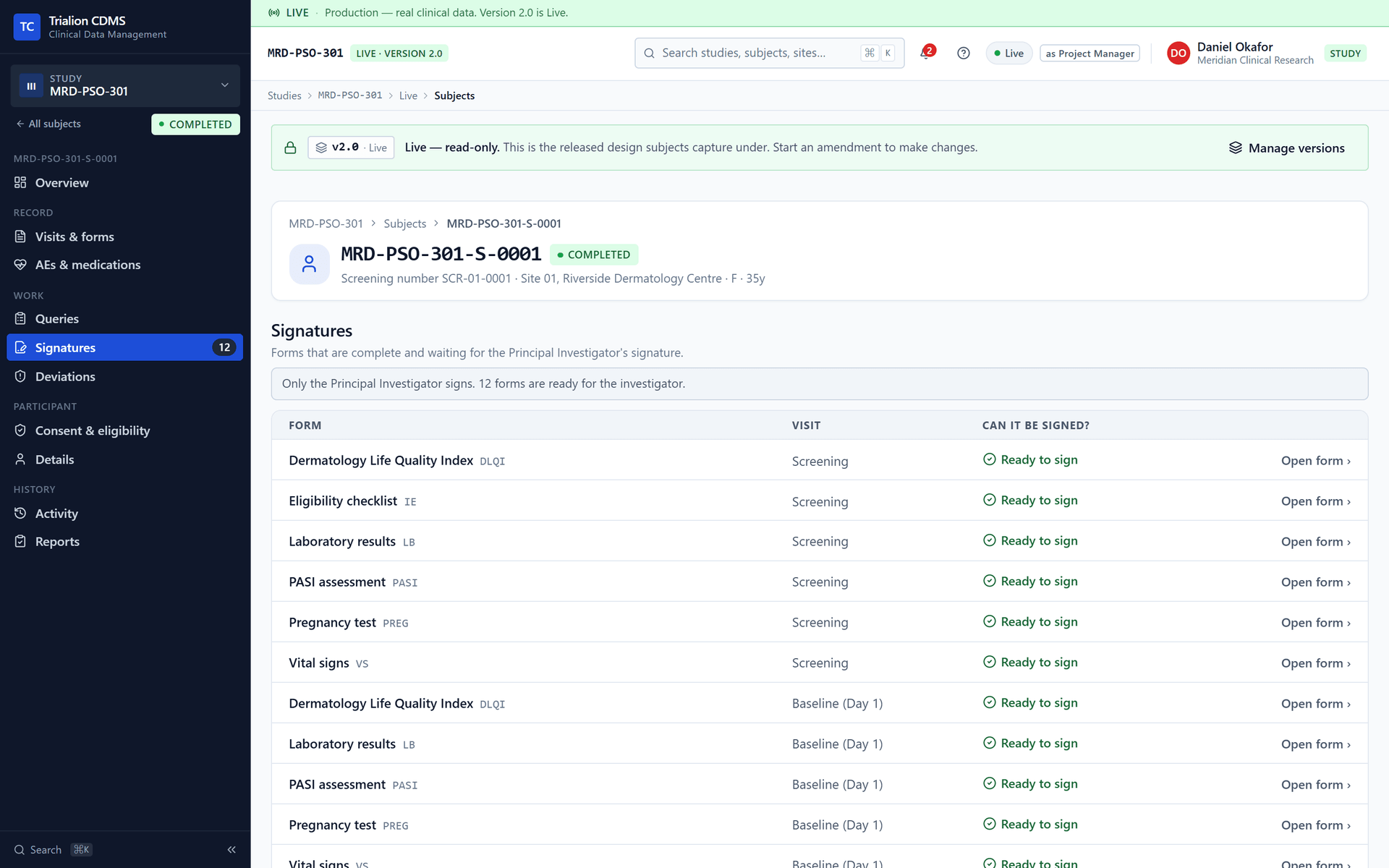Collapse the sidebar with double chevron icon
Image resolution: width=1389 pixels, height=868 pixels.
[x=231, y=850]
